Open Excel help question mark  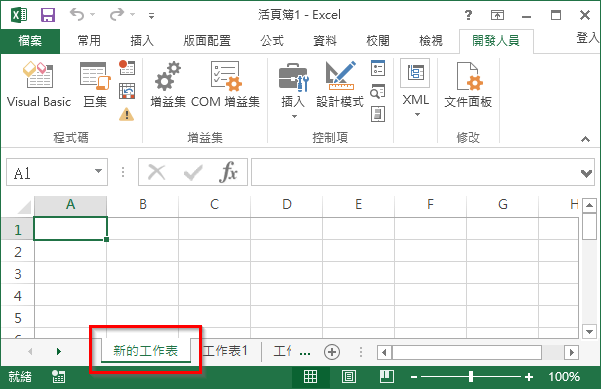tap(468, 15)
